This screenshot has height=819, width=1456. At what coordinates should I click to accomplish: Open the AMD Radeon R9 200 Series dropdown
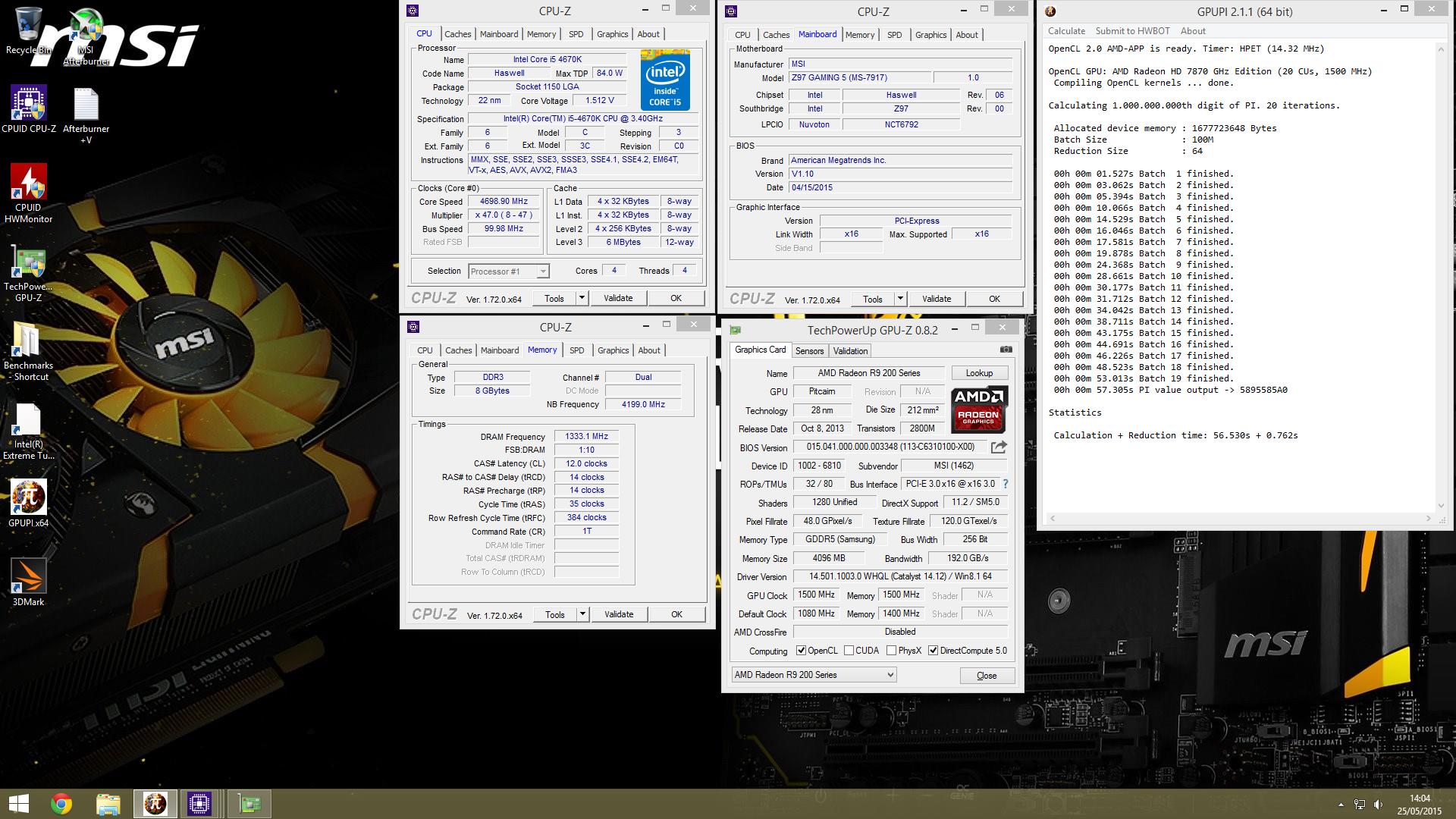point(814,675)
